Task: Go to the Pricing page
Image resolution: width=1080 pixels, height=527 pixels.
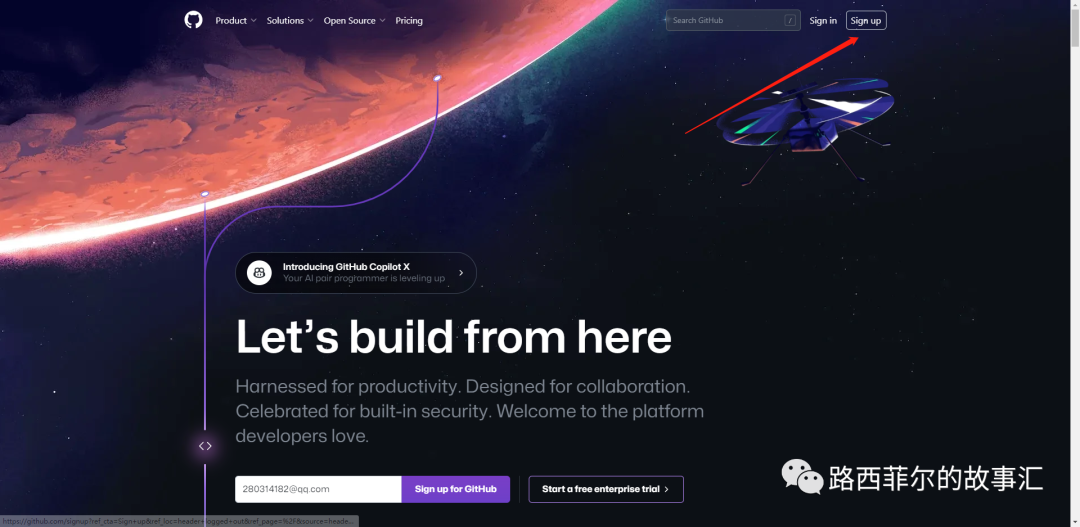Action: click(409, 21)
